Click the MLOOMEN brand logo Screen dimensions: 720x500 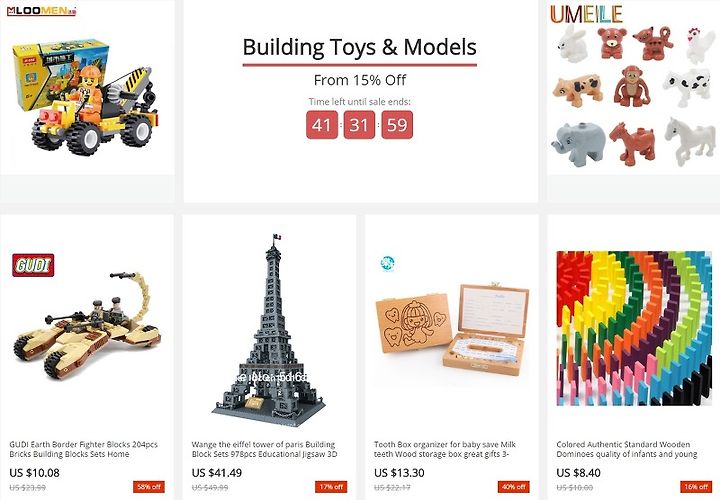pos(41,11)
